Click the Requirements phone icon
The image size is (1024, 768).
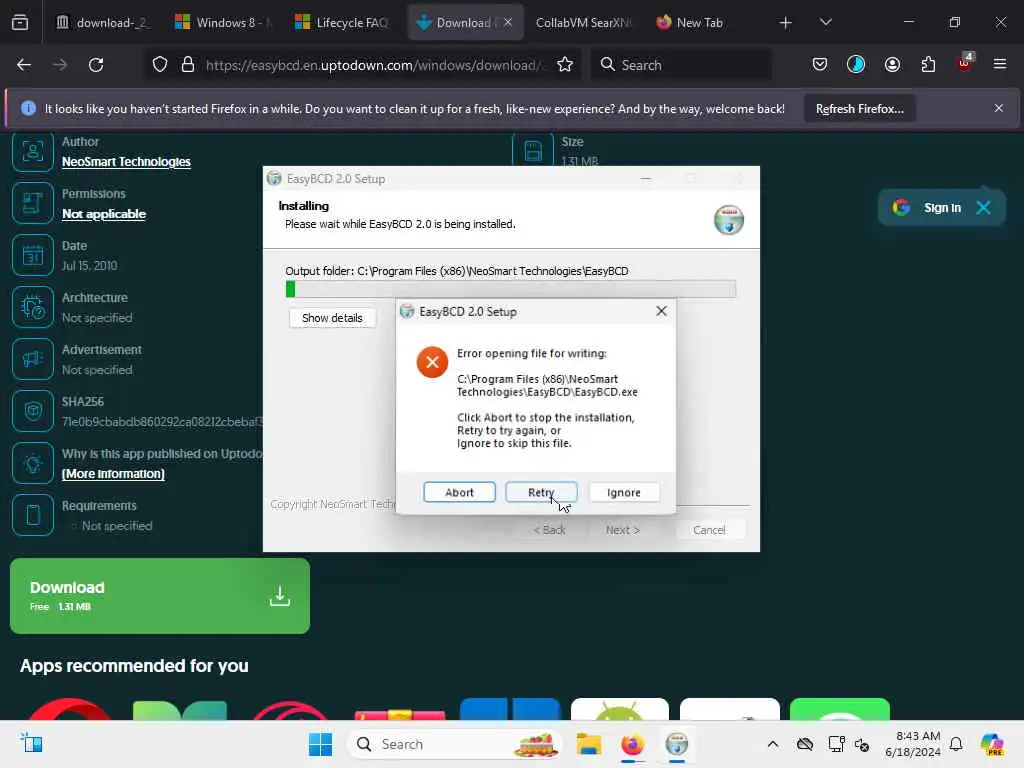(33, 515)
